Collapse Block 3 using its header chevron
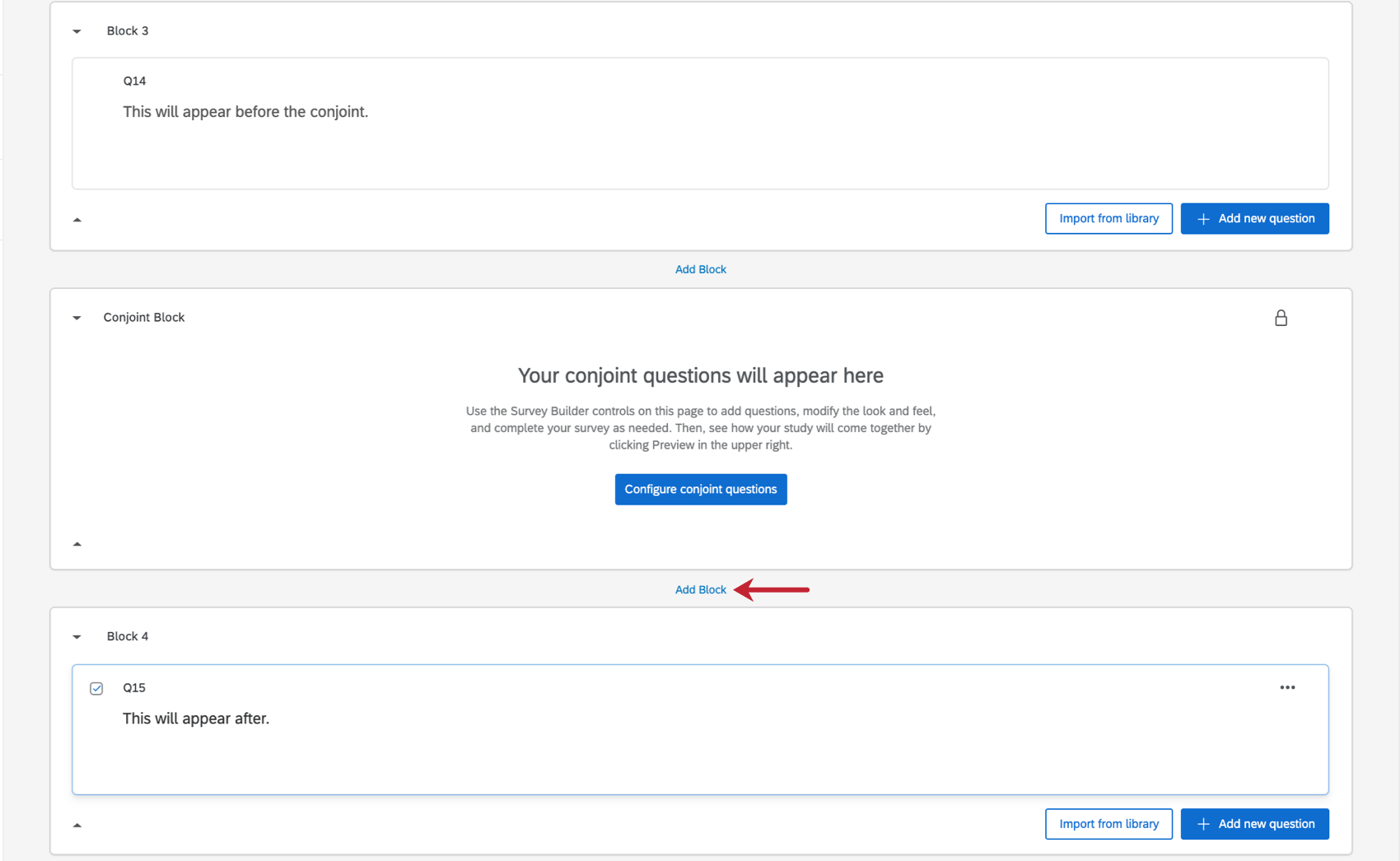This screenshot has height=861, width=1400. 77,30
